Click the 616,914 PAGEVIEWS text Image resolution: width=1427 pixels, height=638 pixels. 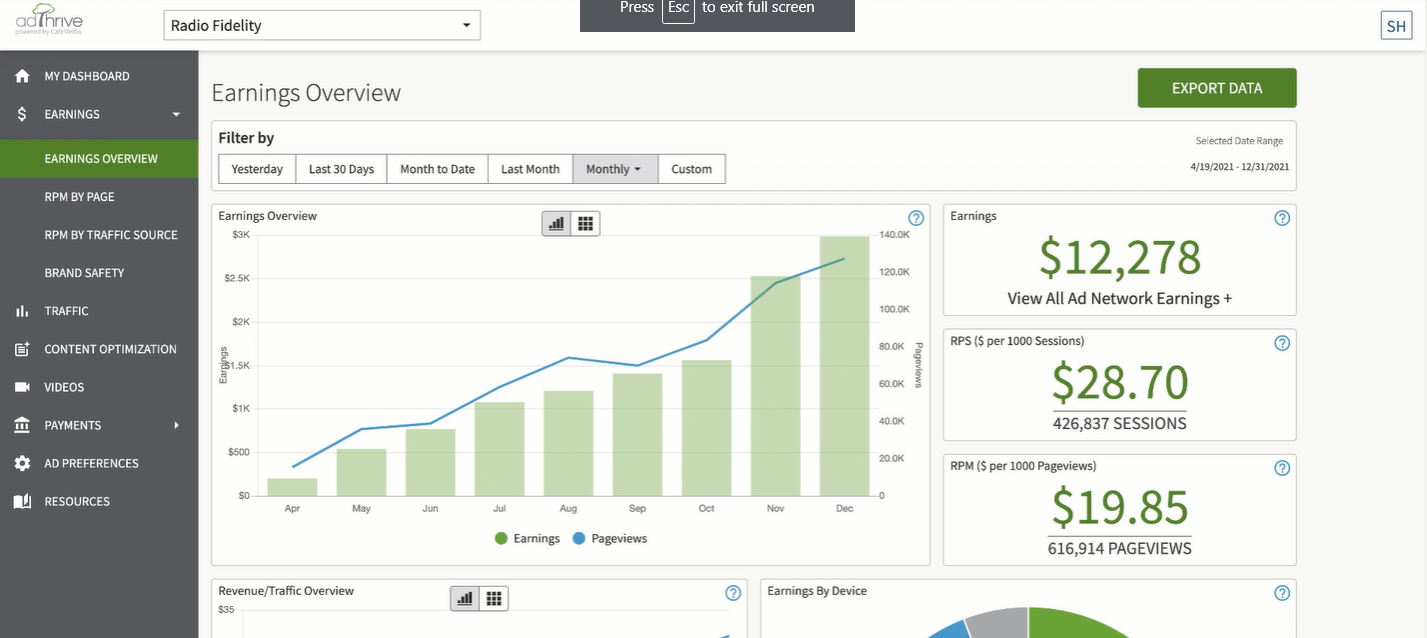point(1120,548)
